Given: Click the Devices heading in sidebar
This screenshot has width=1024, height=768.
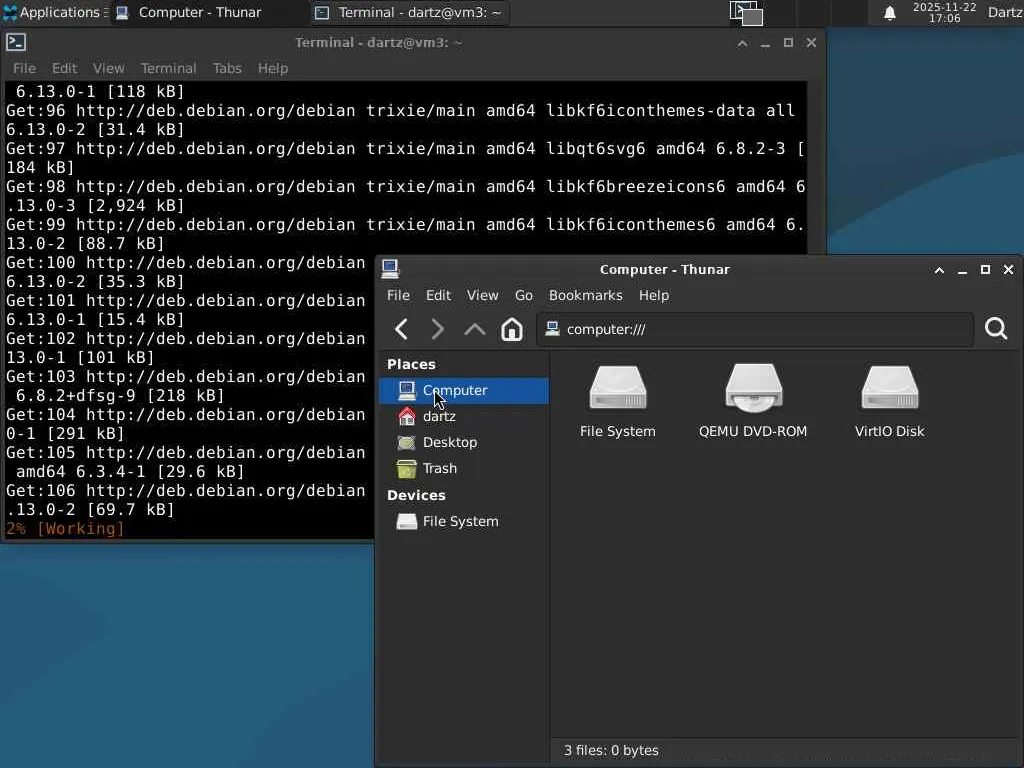Looking at the screenshot, I should click(416, 496).
